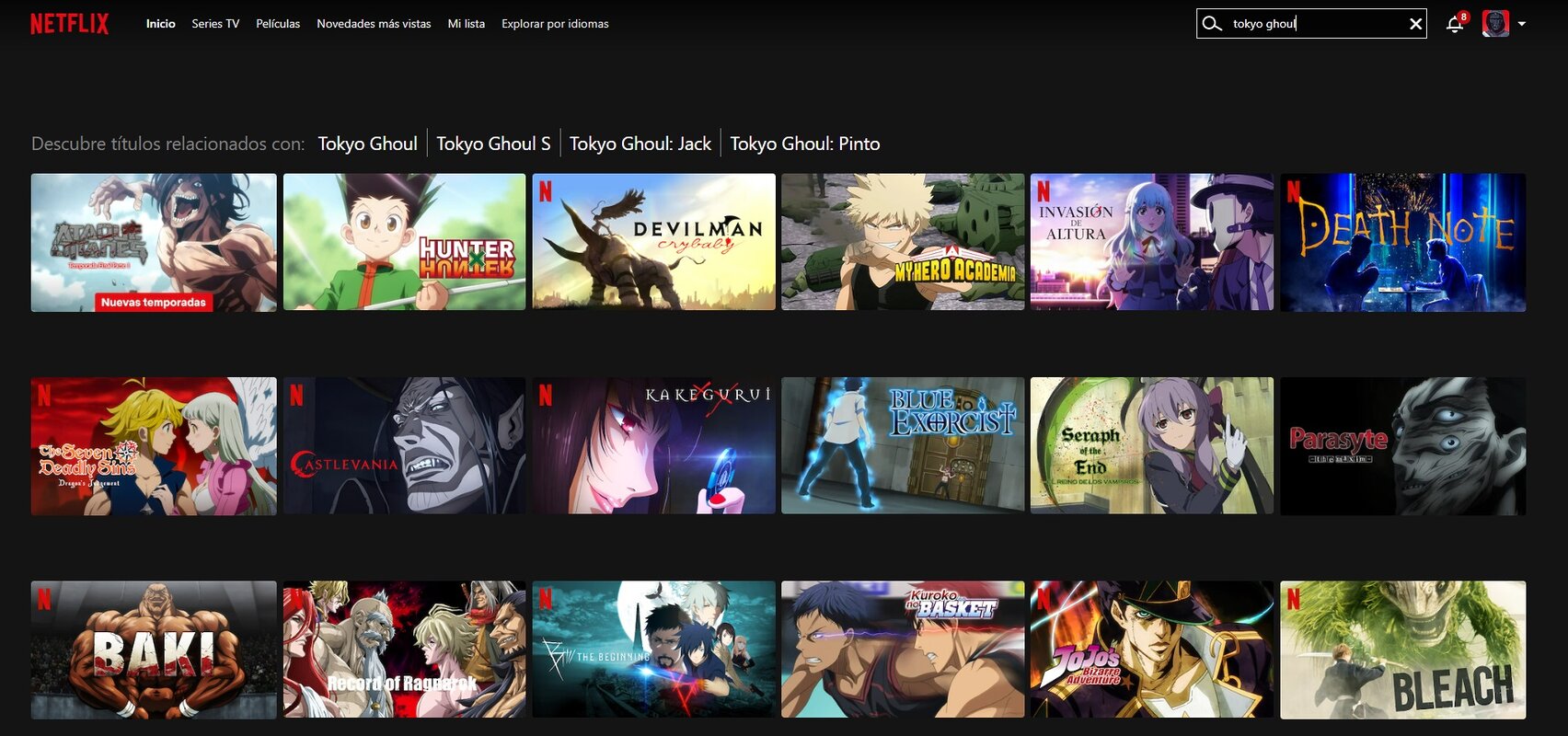Open the Kakegurui thumbnail
Screen dimensions: 1568x736
pos(653,446)
